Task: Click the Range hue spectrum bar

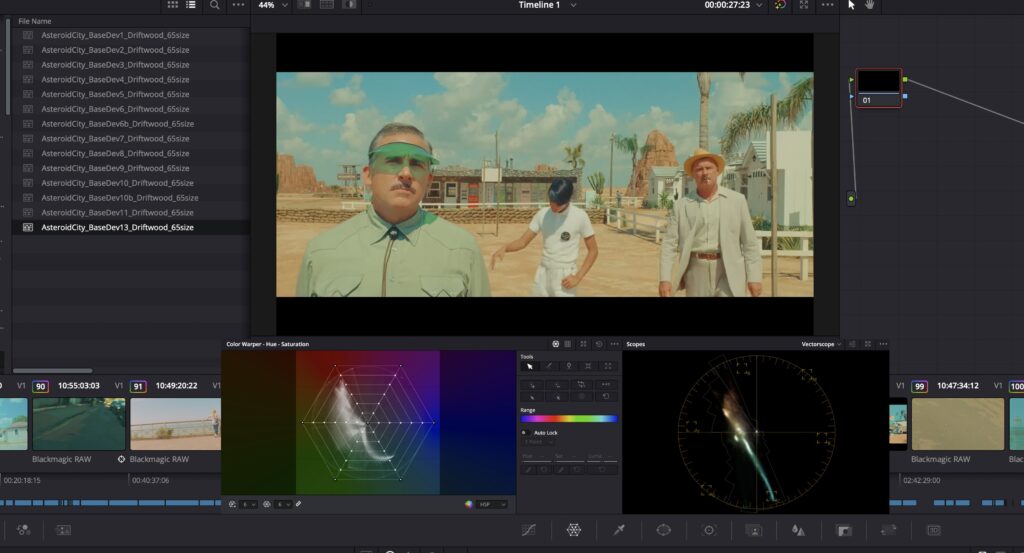Action: point(569,419)
